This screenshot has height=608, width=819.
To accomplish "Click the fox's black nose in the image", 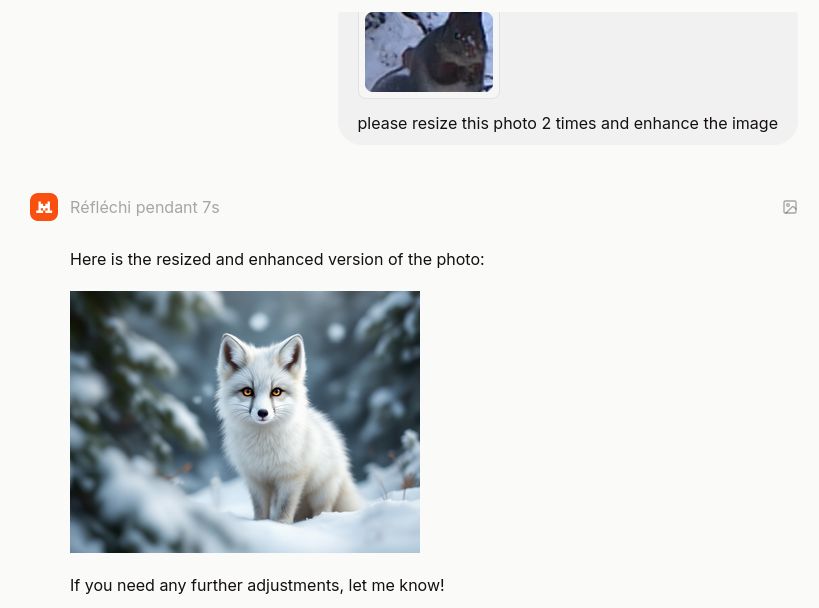I will point(263,414).
